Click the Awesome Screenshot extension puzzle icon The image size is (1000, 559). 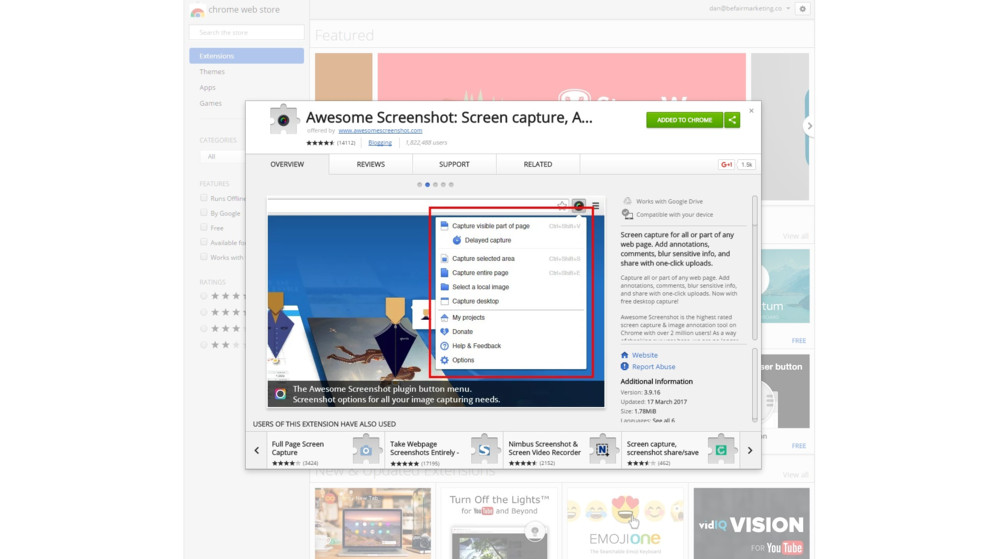[283, 119]
